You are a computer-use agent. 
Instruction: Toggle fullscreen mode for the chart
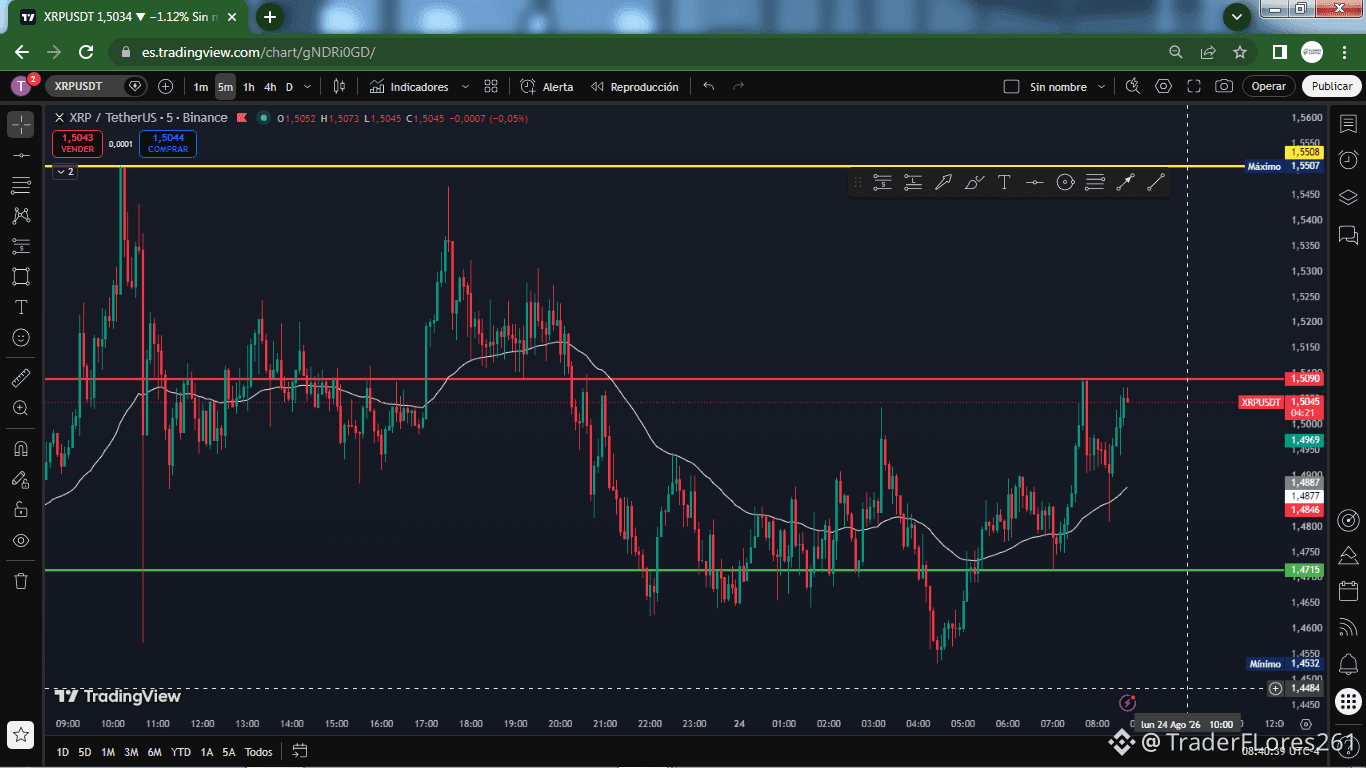1194,87
